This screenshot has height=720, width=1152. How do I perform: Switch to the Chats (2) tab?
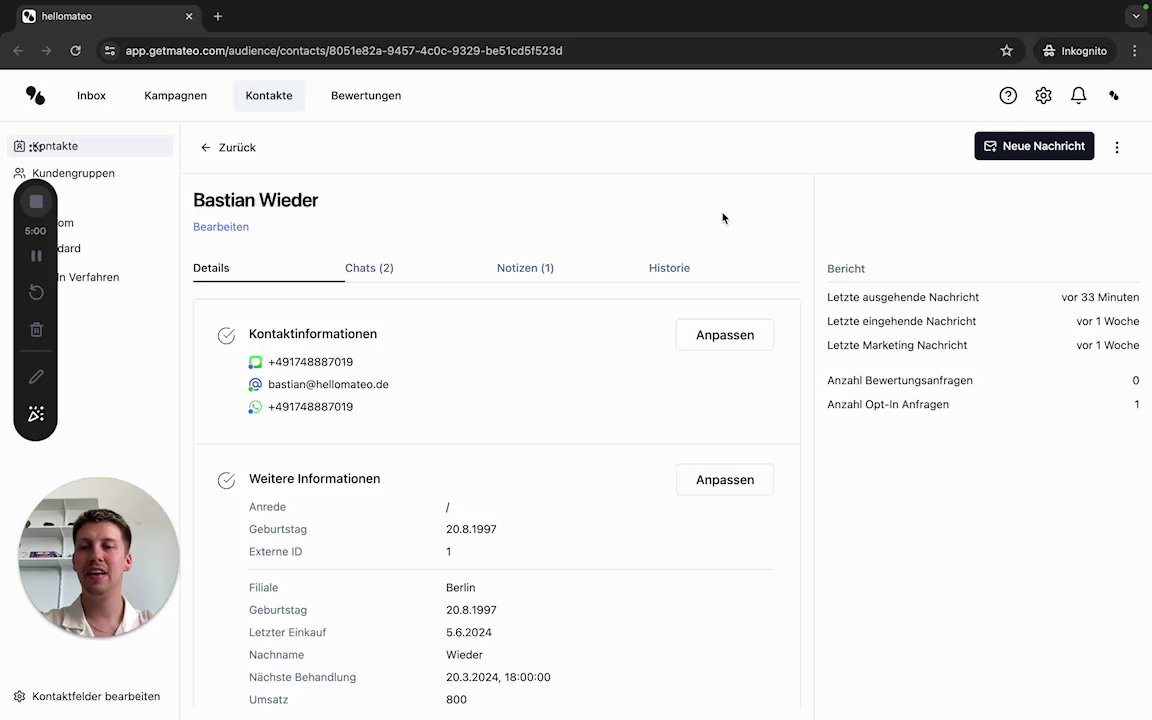pos(369,268)
